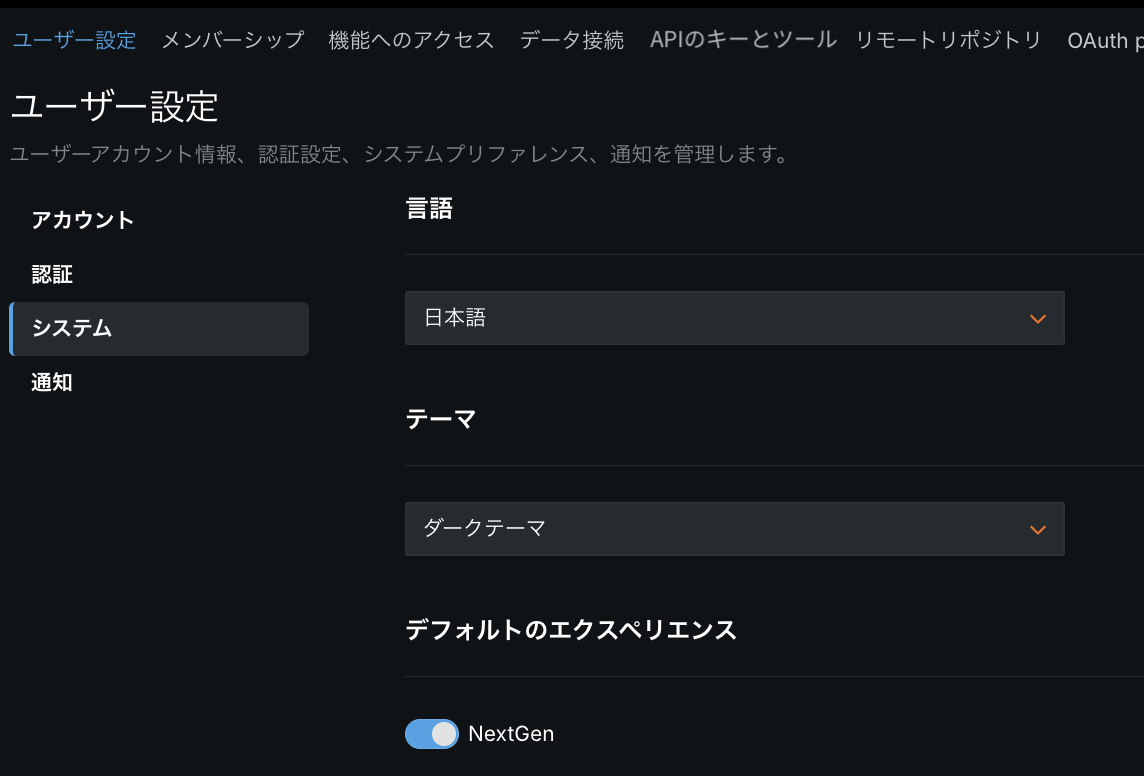Viewport: 1144px width, 776px height.
Task: Open アカウント in the settings sidebar
Action: coord(83,220)
